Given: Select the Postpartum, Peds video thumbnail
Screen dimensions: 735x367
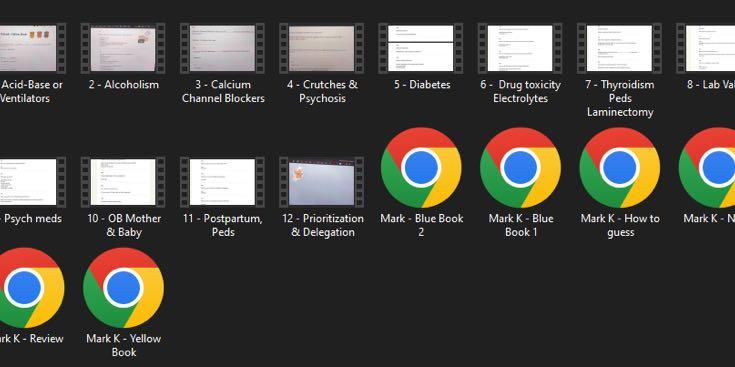Looking at the screenshot, I should (x=223, y=182).
